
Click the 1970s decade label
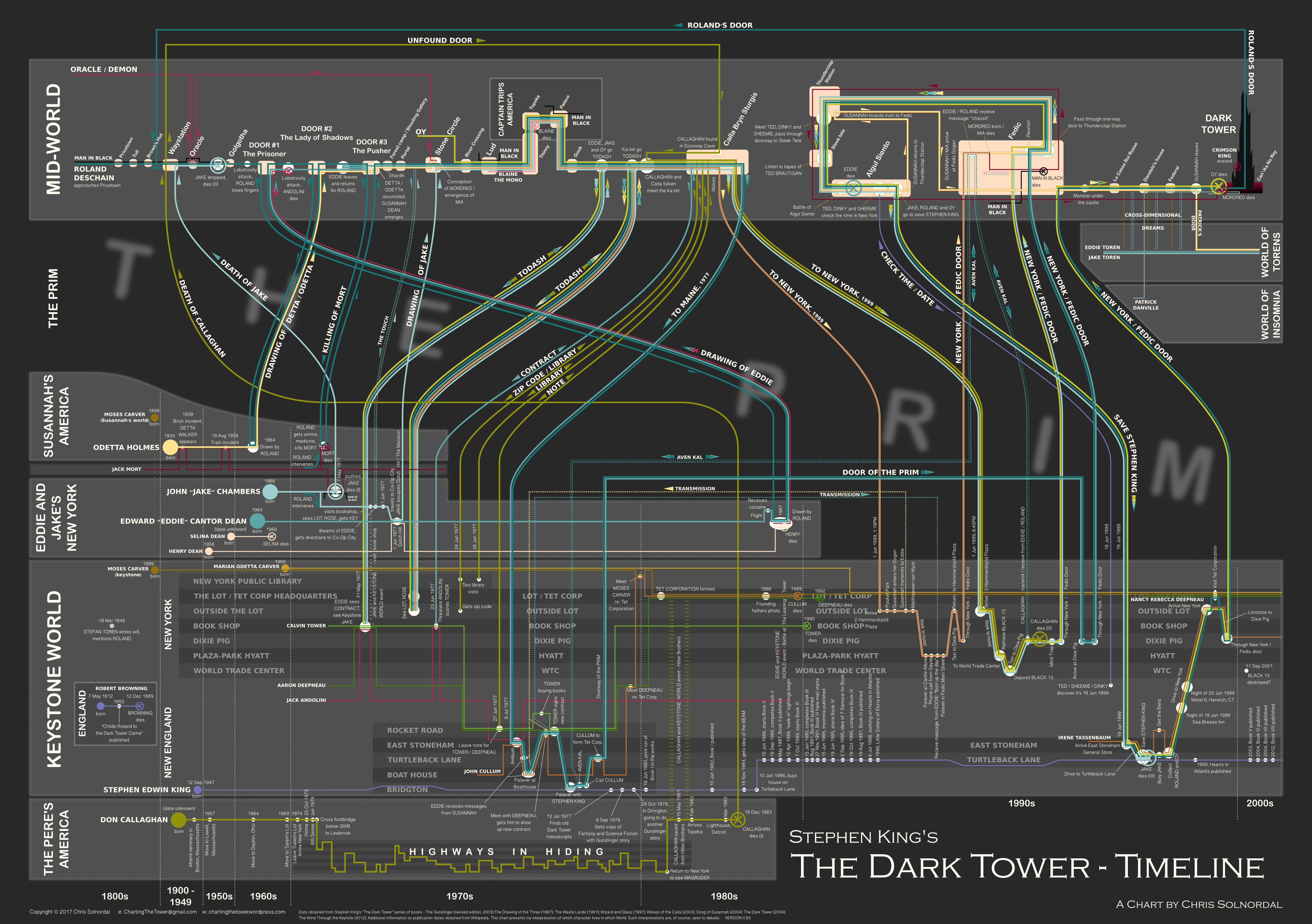pyautogui.click(x=460, y=896)
